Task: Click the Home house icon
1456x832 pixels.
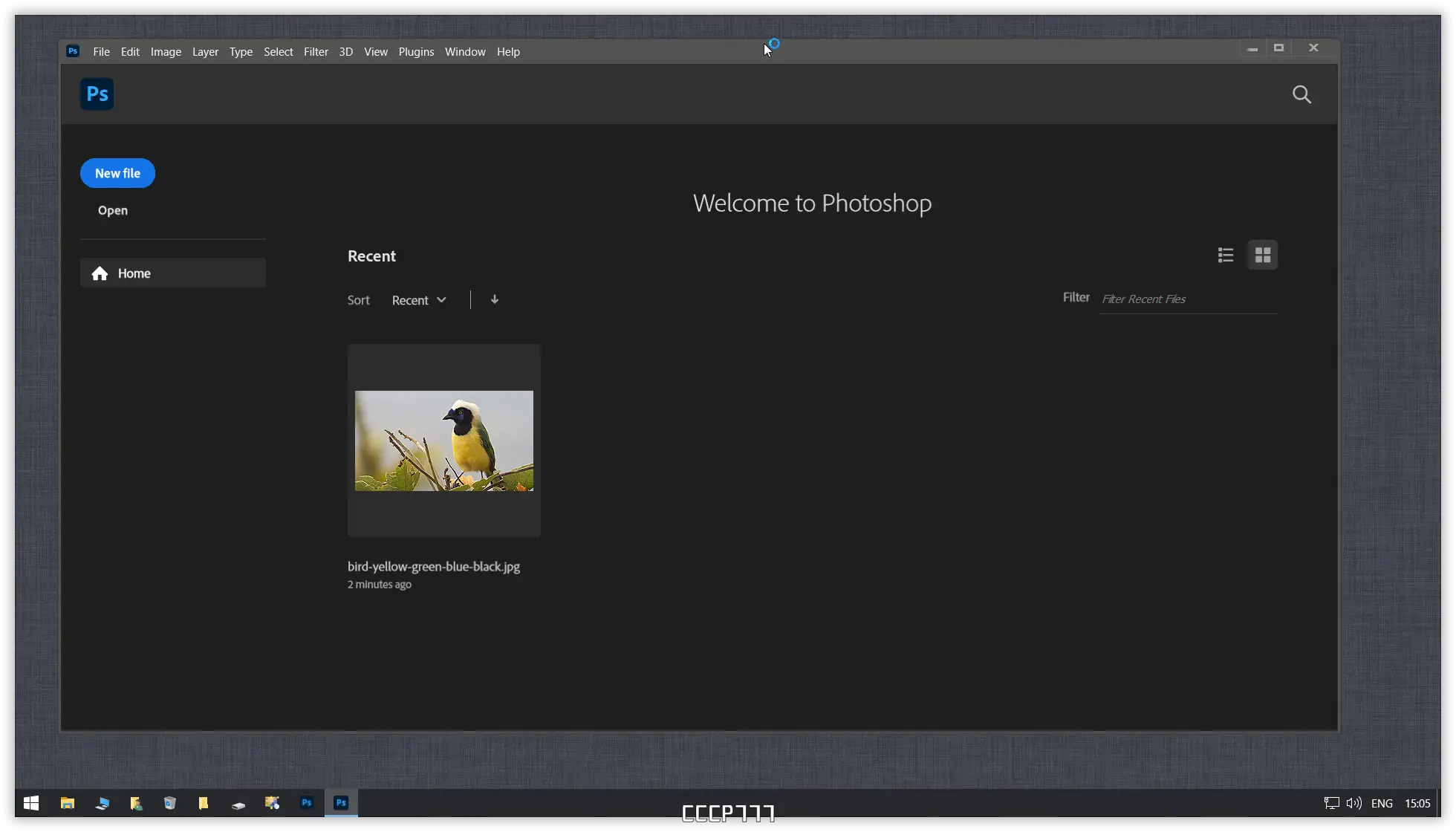Action: click(100, 273)
